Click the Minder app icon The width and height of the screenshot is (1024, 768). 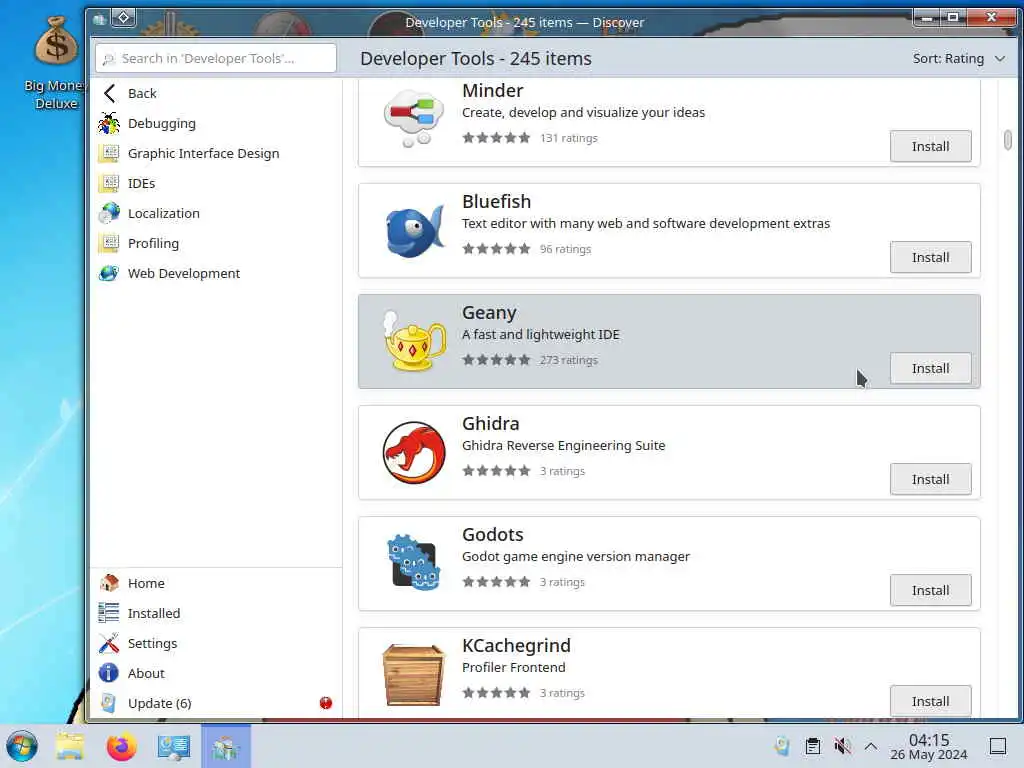413,119
